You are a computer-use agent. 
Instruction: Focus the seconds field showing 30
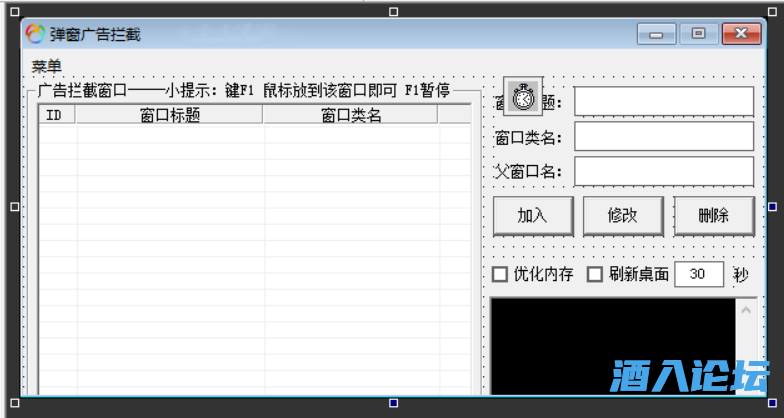pyautogui.click(x=699, y=274)
